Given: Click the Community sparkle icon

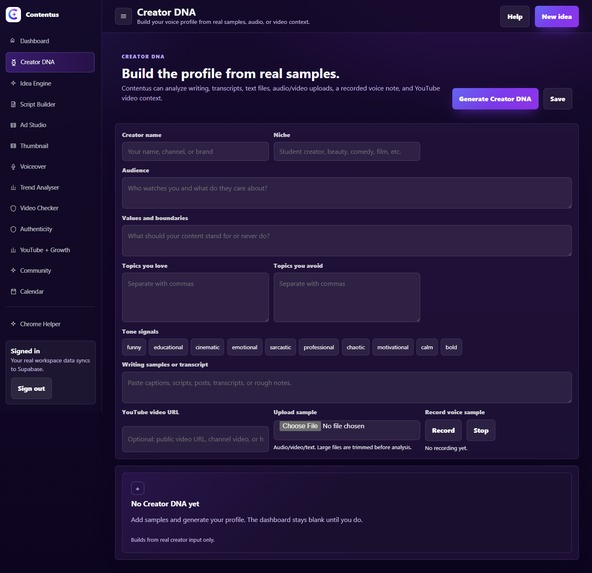Looking at the screenshot, I should tap(13, 270).
